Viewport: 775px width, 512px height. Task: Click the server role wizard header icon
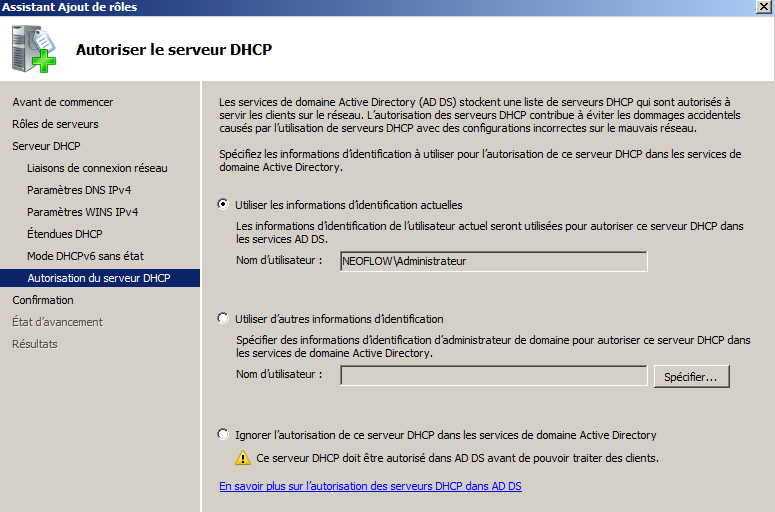point(34,49)
